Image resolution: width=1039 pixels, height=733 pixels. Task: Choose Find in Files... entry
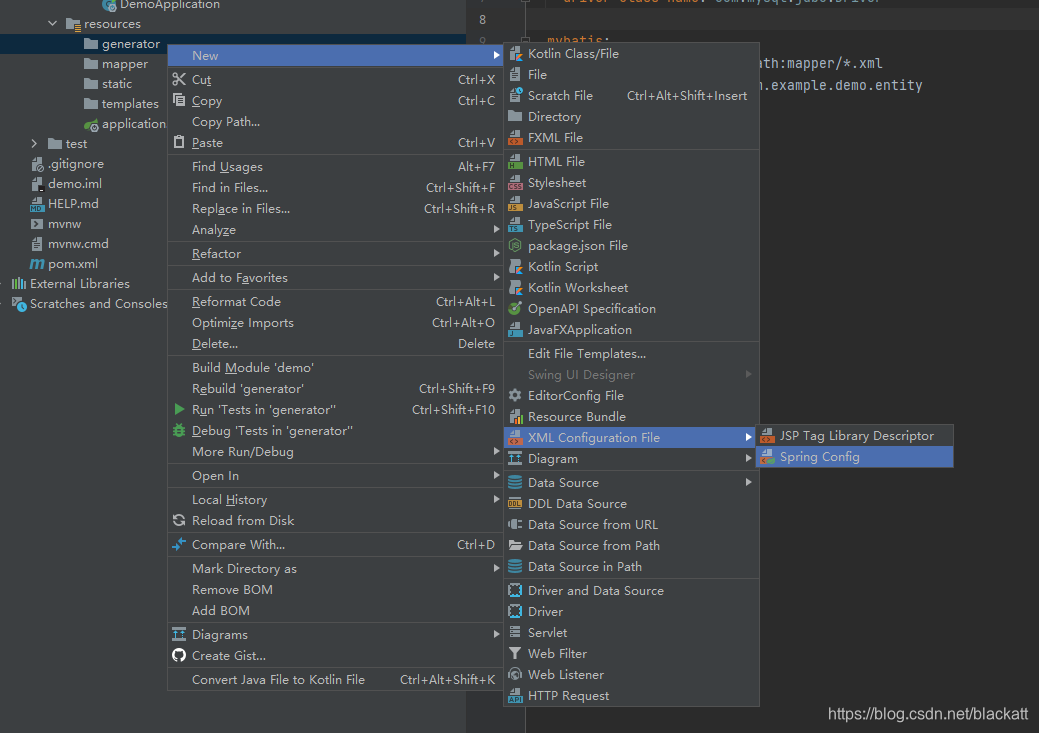[x=335, y=188]
